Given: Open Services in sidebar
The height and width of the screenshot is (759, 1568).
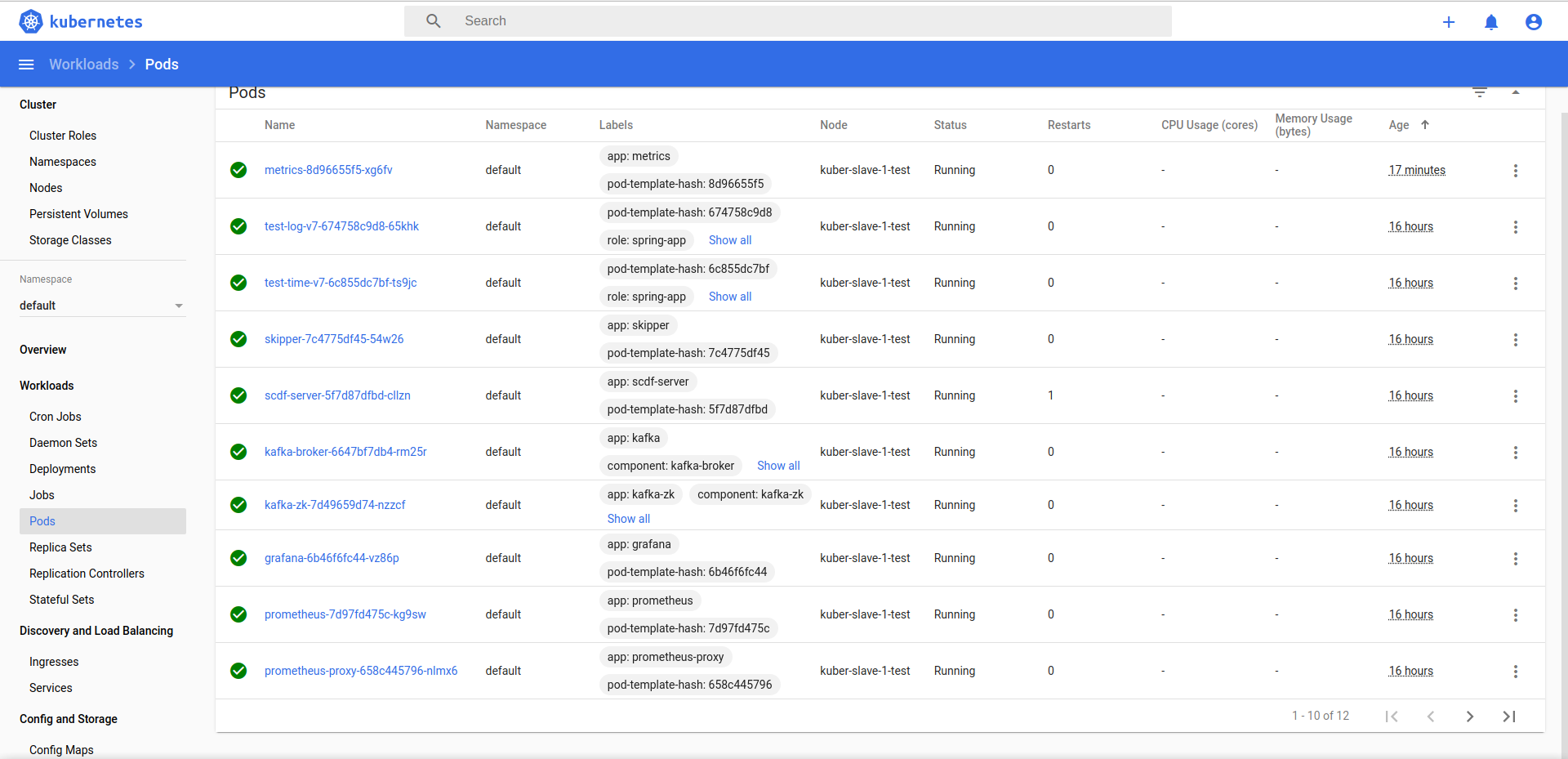Looking at the screenshot, I should (51, 688).
